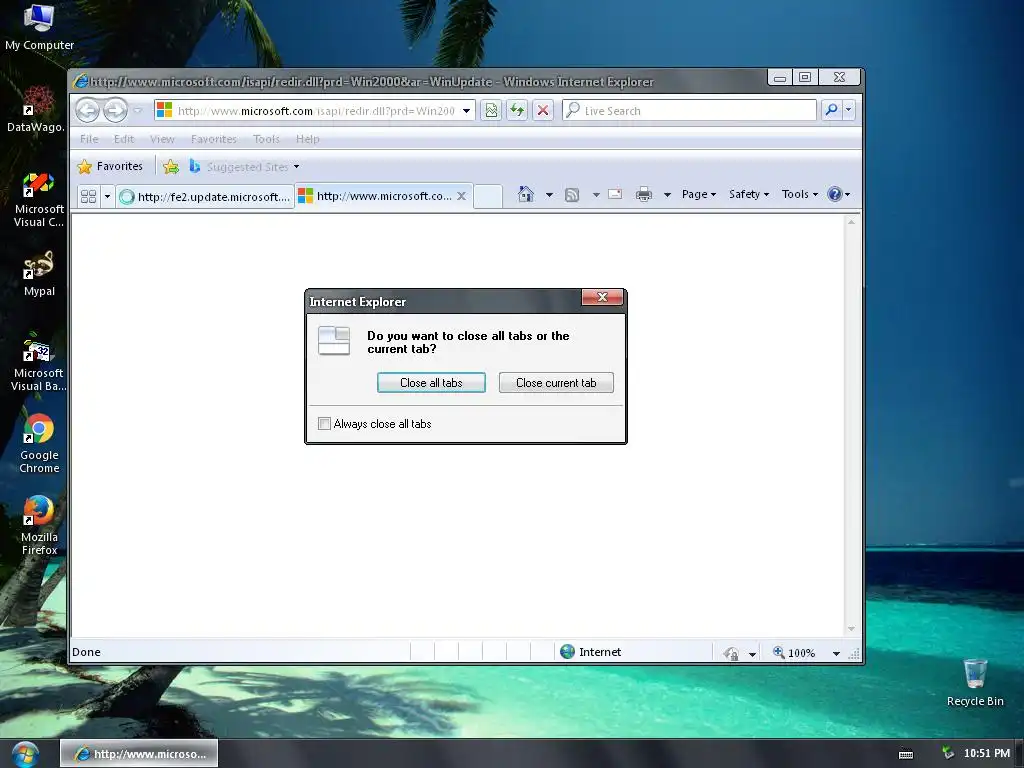This screenshot has width=1024, height=768.
Task: Open a new blank tab
Action: [x=488, y=196]
